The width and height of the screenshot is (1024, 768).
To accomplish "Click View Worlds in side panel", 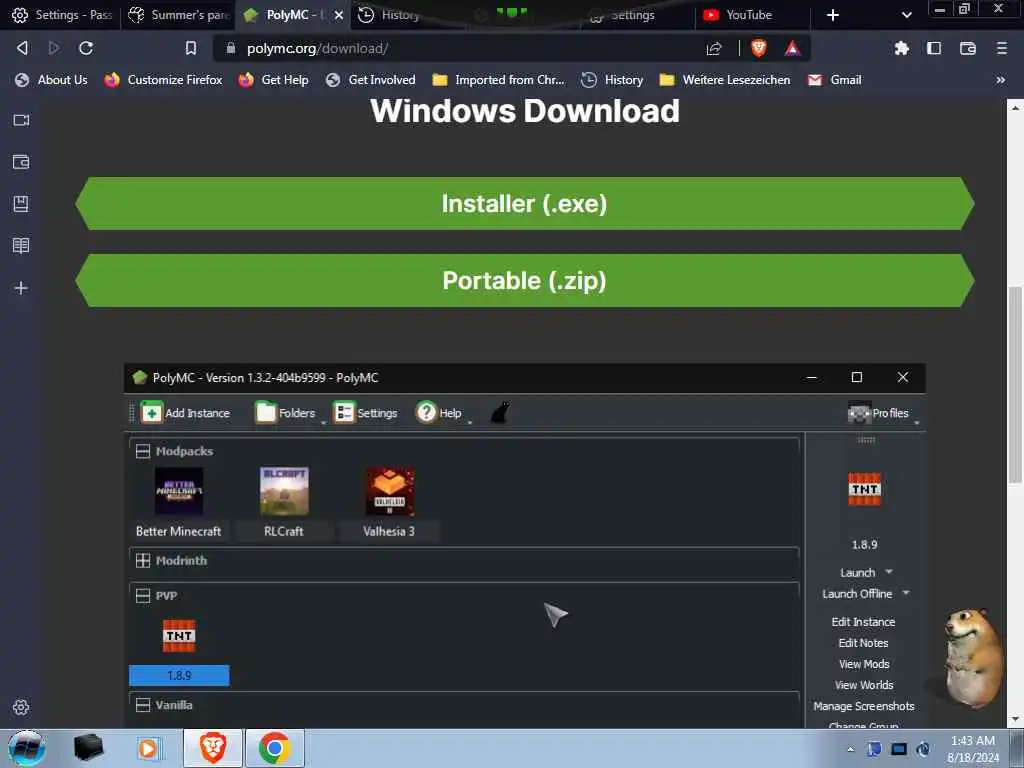I will 864,684.
